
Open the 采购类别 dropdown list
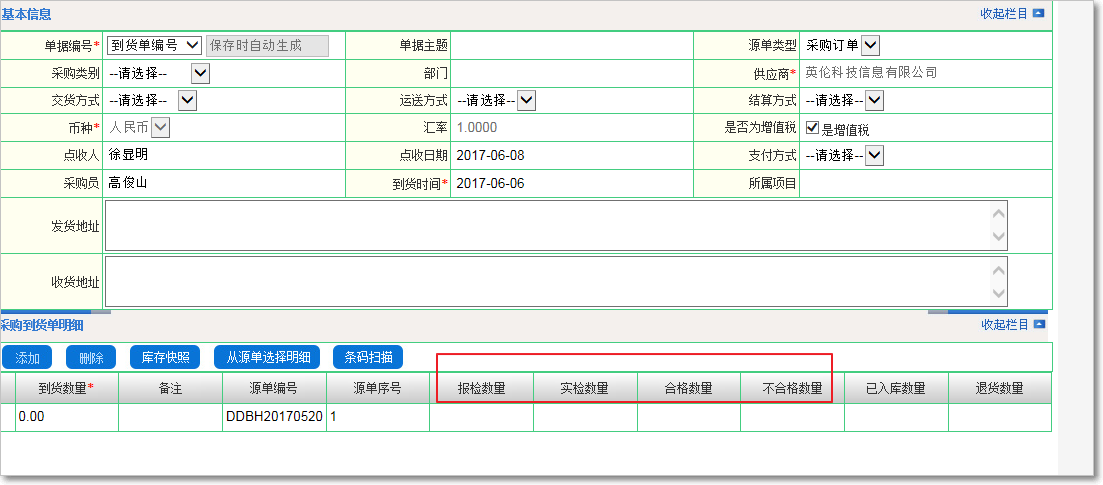pyautogui.click(x=200, y=73)
